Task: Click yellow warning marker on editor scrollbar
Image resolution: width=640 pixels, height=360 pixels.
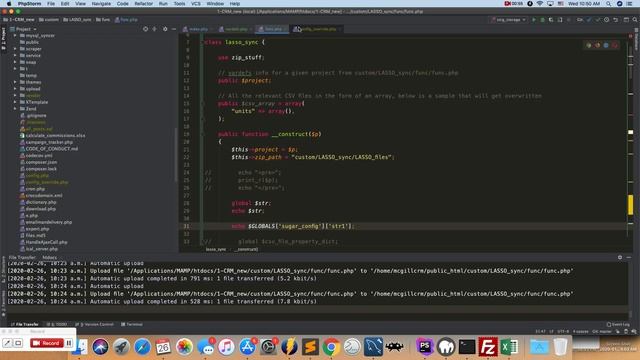Action: 631,204
